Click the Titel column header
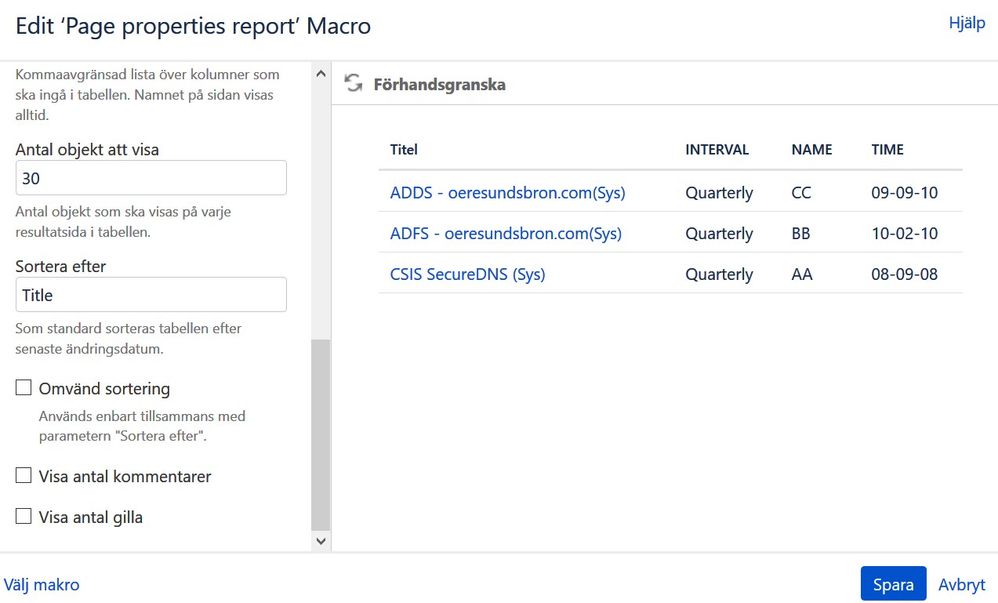Viewport: 998px width, 603px height. pos(404,150)
